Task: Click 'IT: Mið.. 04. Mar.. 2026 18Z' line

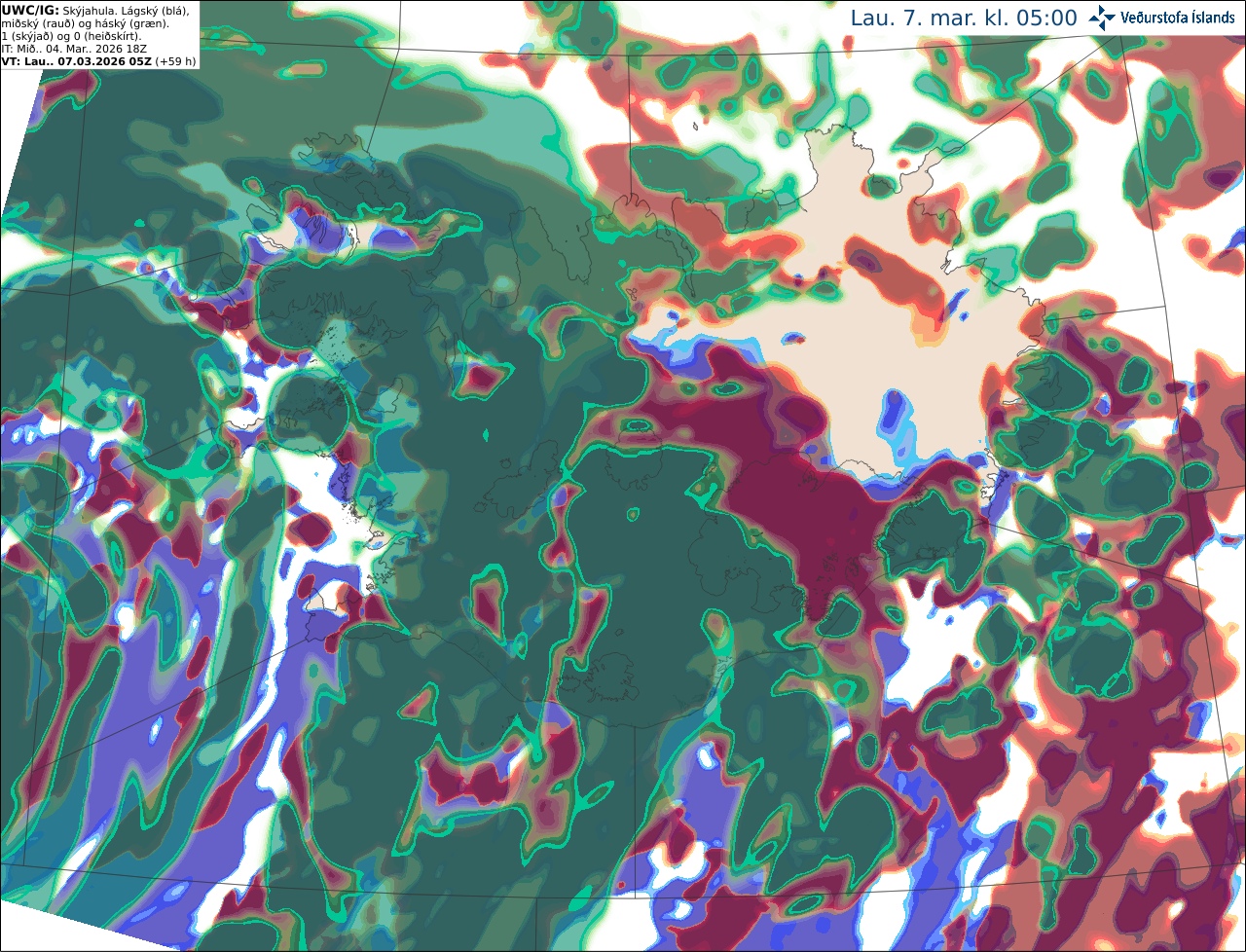Action: click(x=73, y=48)
